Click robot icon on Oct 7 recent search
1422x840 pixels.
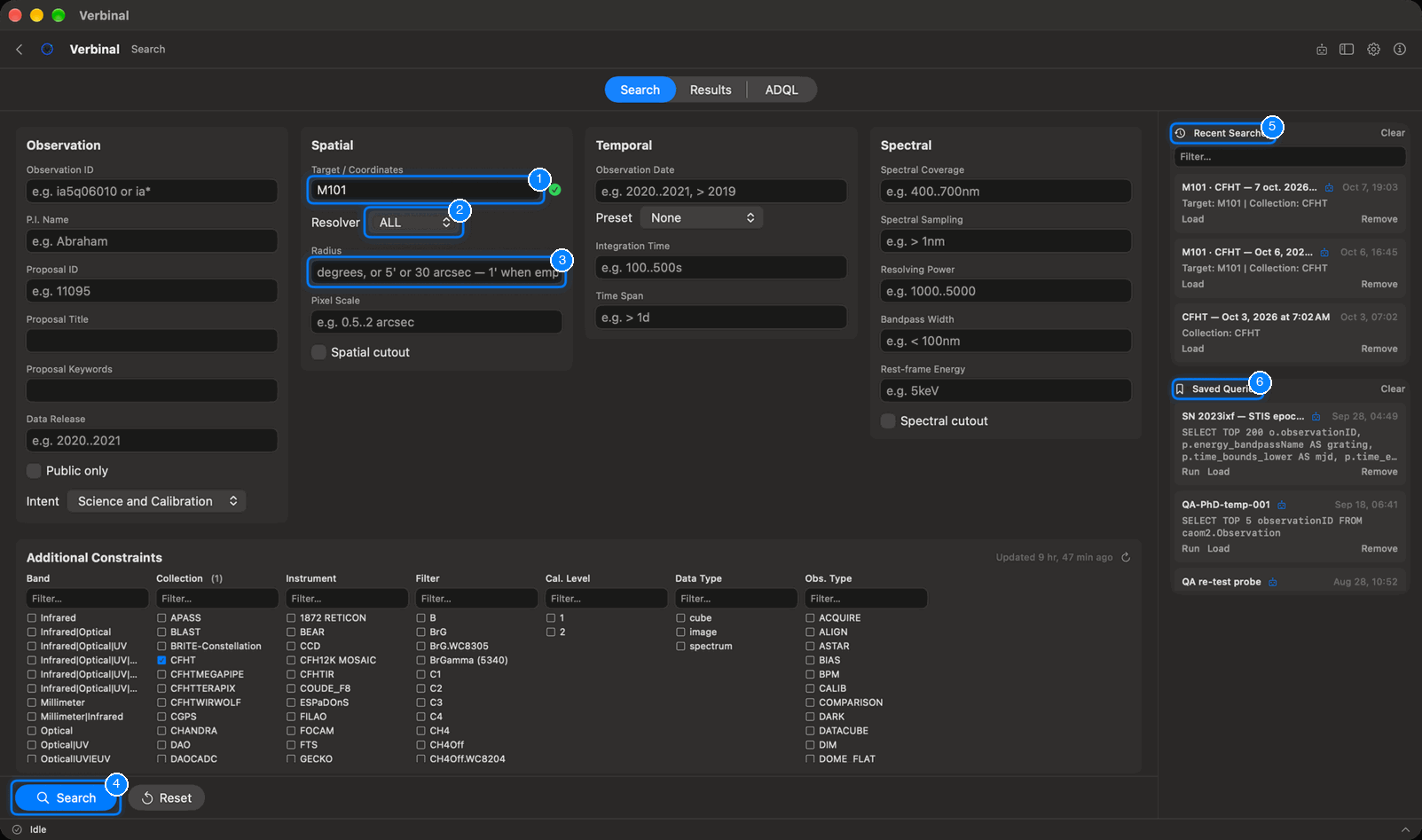coord(1329,188)
